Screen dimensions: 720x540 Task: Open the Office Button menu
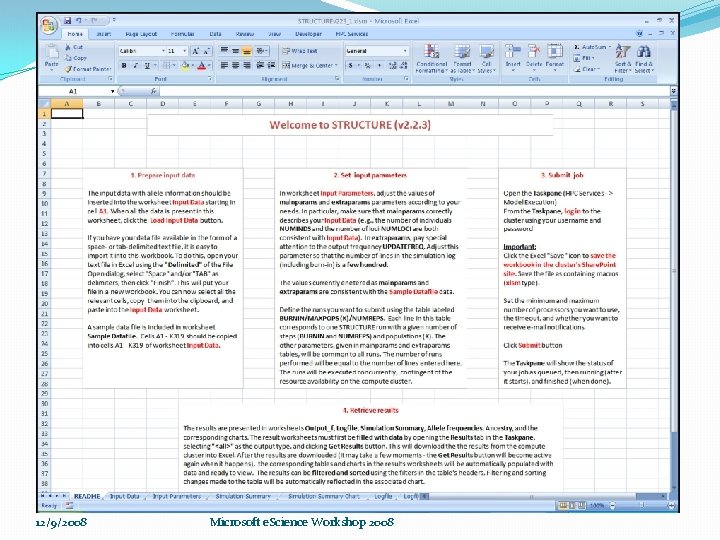[x=49, y=25]
